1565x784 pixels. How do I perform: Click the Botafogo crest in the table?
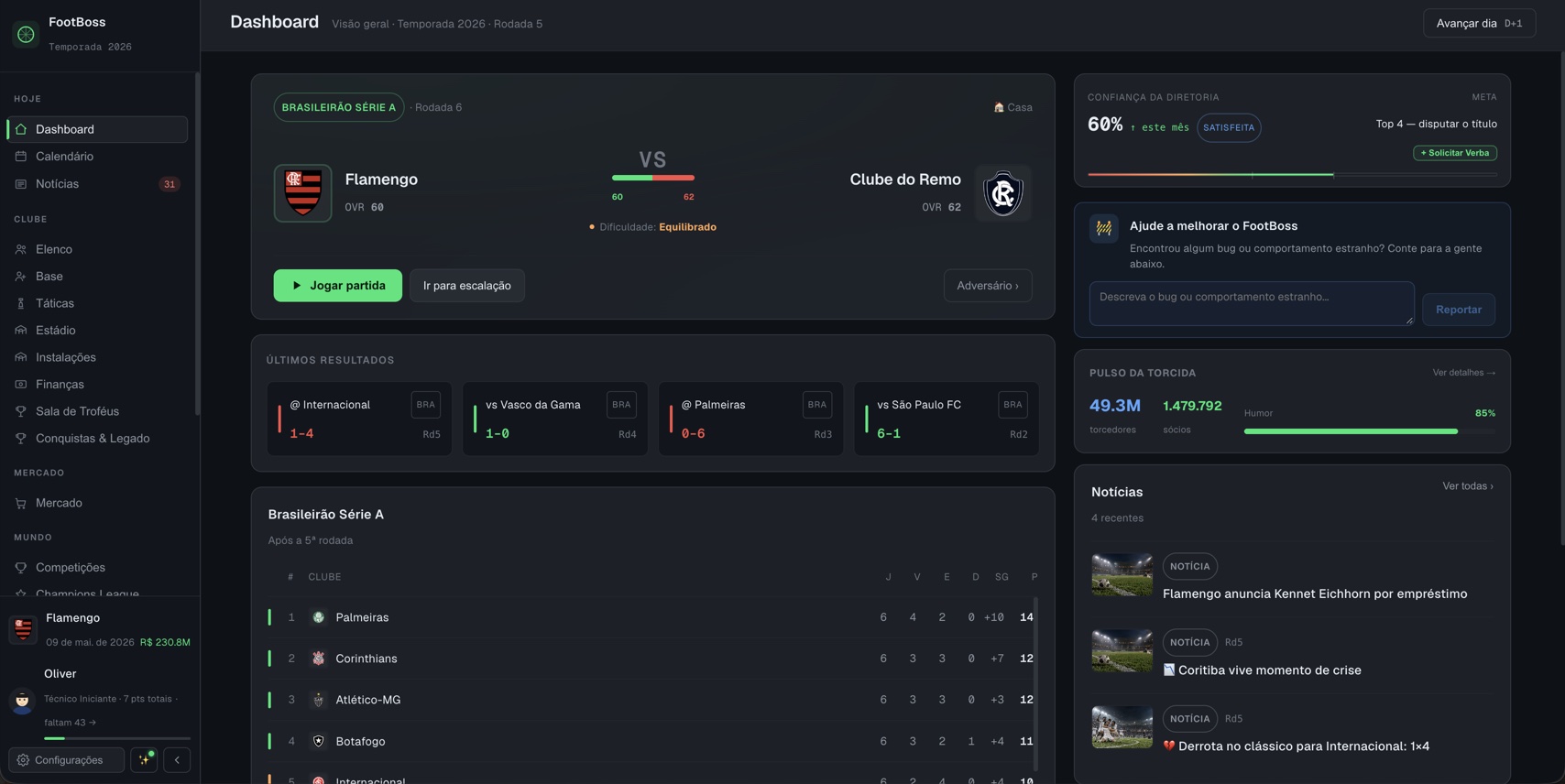[318, 742]
